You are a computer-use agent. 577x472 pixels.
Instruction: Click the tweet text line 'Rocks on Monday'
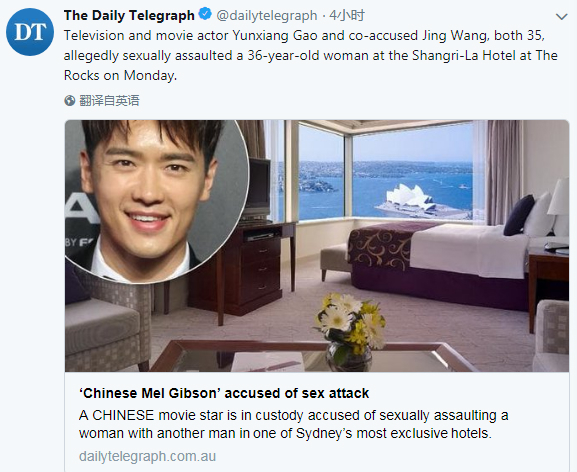(120, 75)
